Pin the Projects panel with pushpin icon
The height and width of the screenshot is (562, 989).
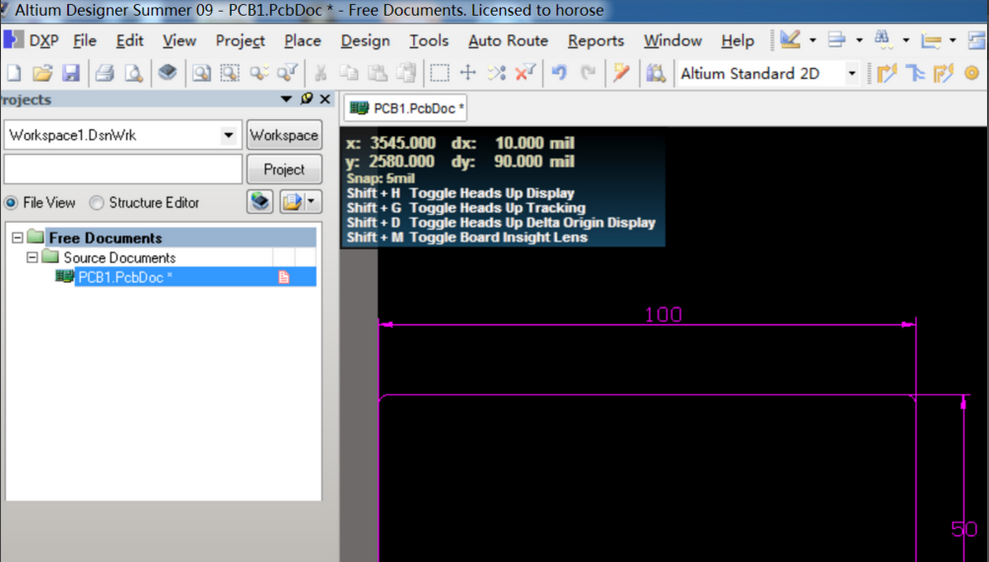click(307, 99)
